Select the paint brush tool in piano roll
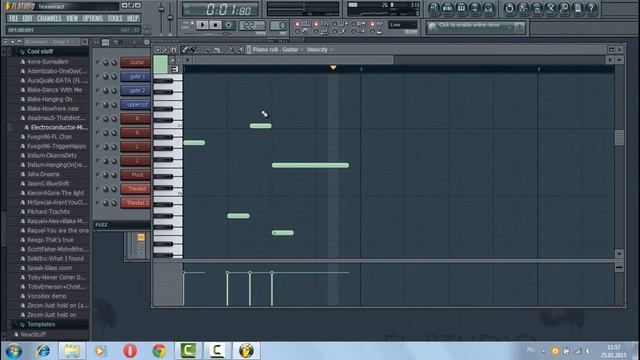The image size is (640, 360). click(x=193, y=50)
